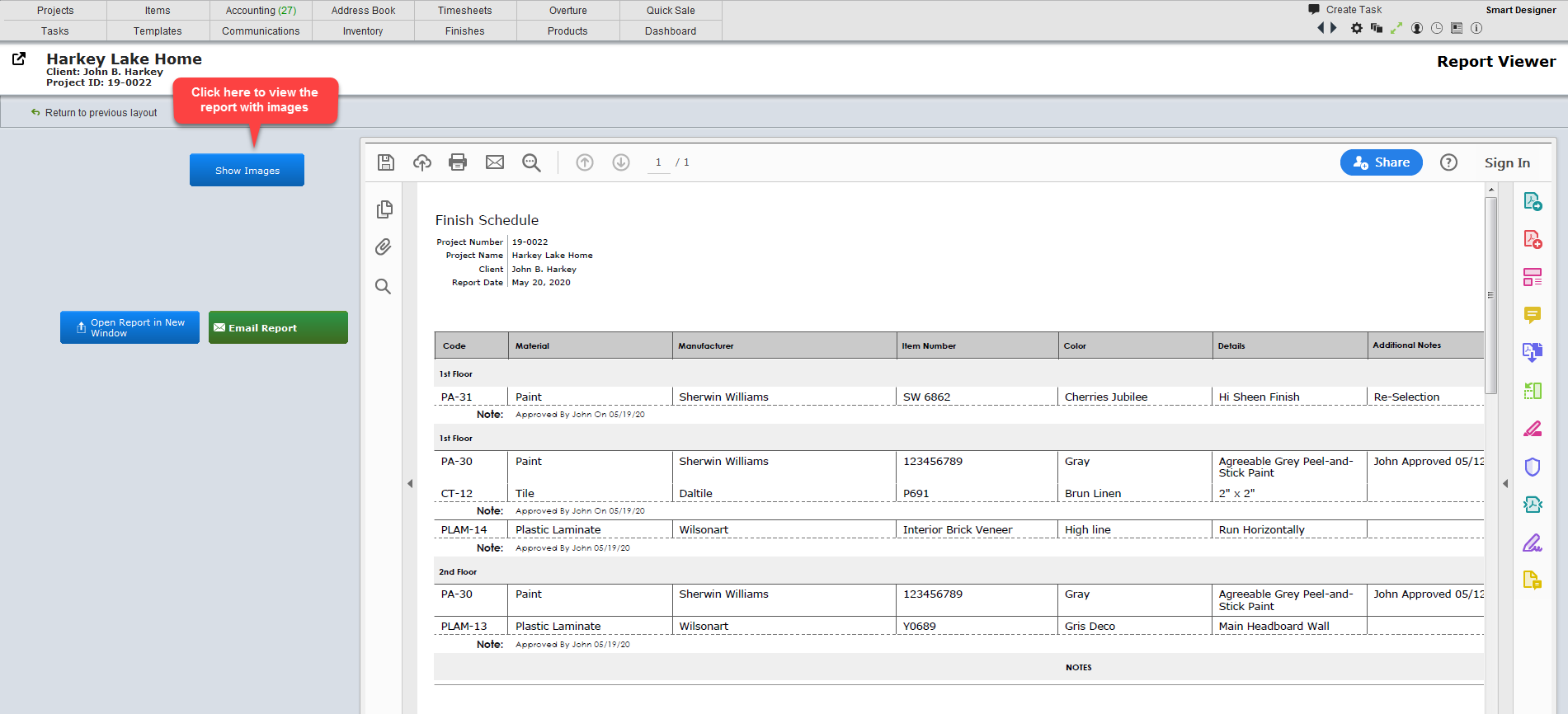
Task: Select the Export PDF tool
Action: click(1533, 201)
